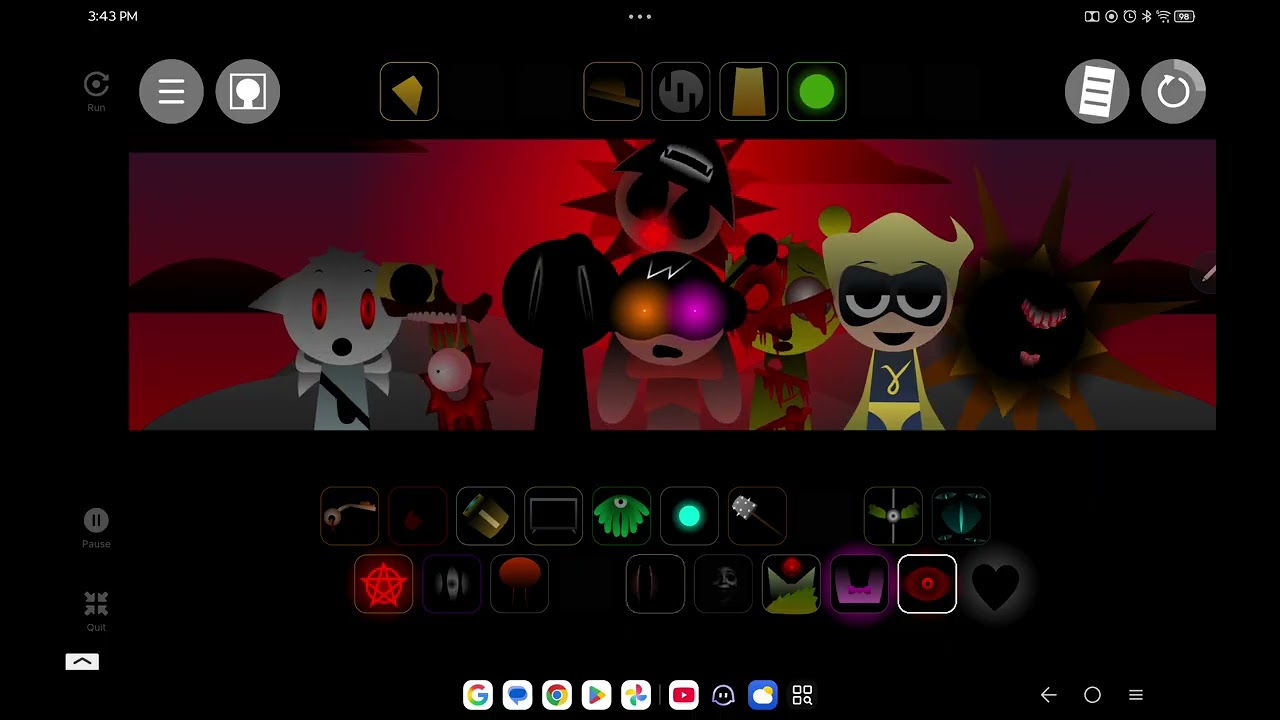Select the glowing purple bow icon
Screen dimensions: 1280x720
[859, 584]
